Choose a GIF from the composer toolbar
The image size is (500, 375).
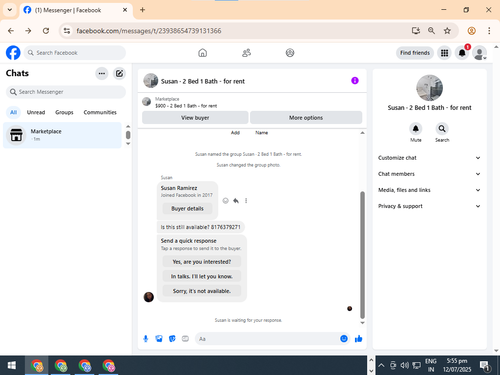[x=185, y=339]
